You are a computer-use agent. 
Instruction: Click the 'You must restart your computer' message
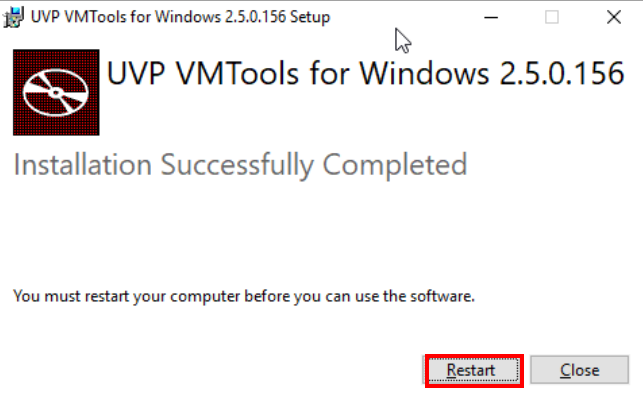244,296
